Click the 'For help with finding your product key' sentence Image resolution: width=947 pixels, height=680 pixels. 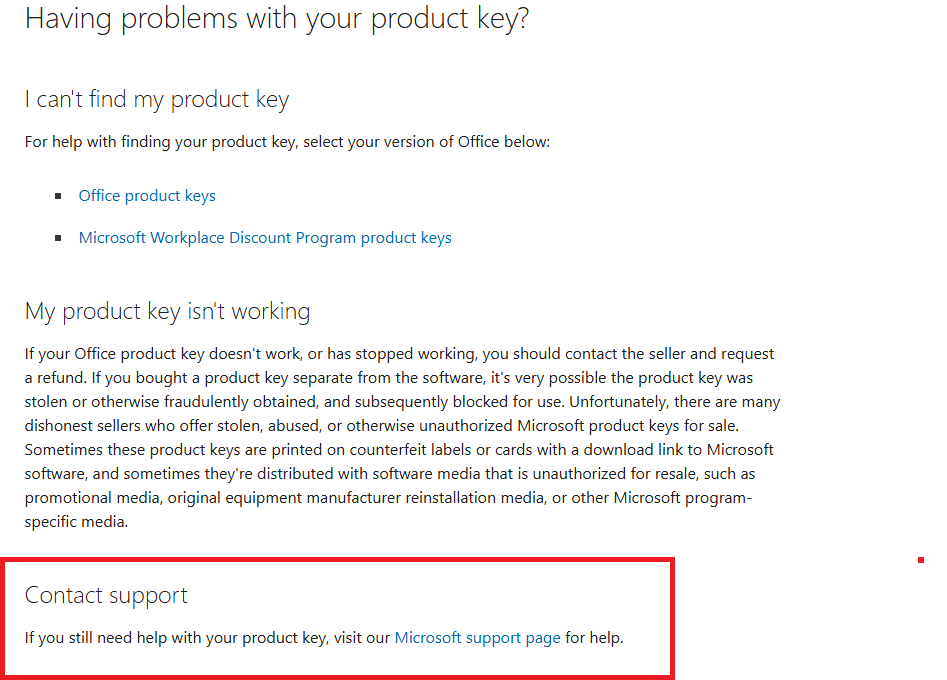(287, 142)
